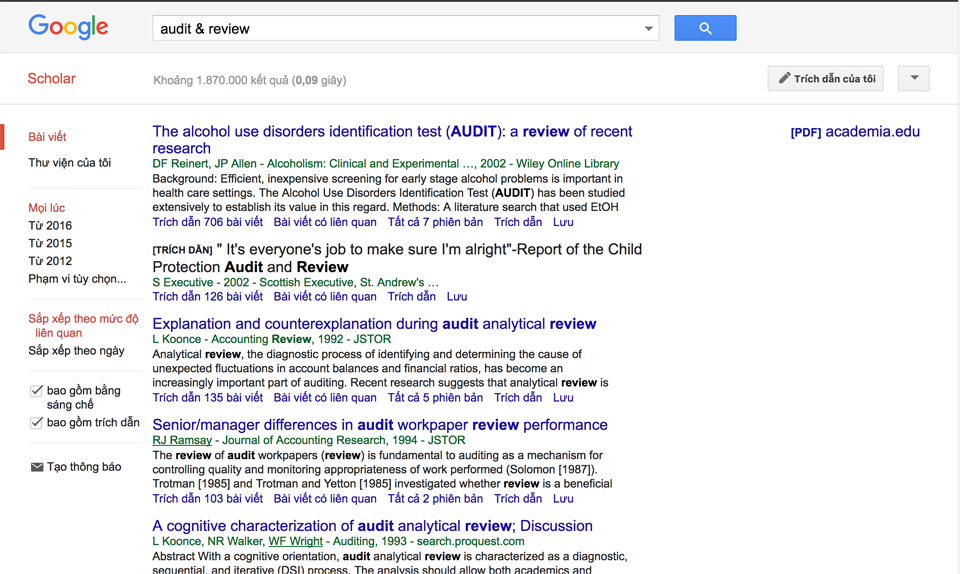Click 'Tất cả 5 phiên bản'
The width and height of the screenshot is (960, 574).
[x=435, y=398]
